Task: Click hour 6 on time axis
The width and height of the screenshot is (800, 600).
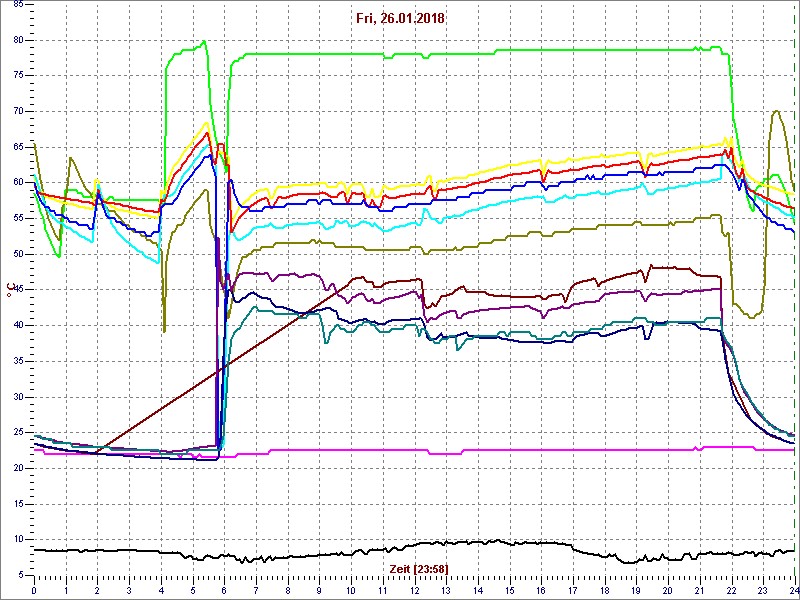Action: [224, 589]
